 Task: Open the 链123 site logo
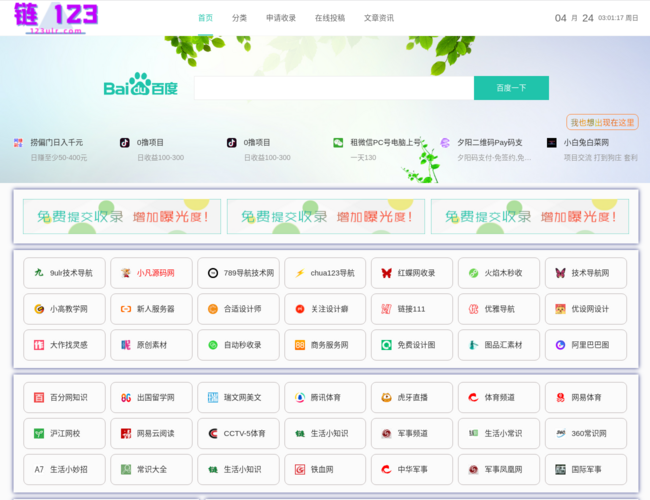coord(56,18)
